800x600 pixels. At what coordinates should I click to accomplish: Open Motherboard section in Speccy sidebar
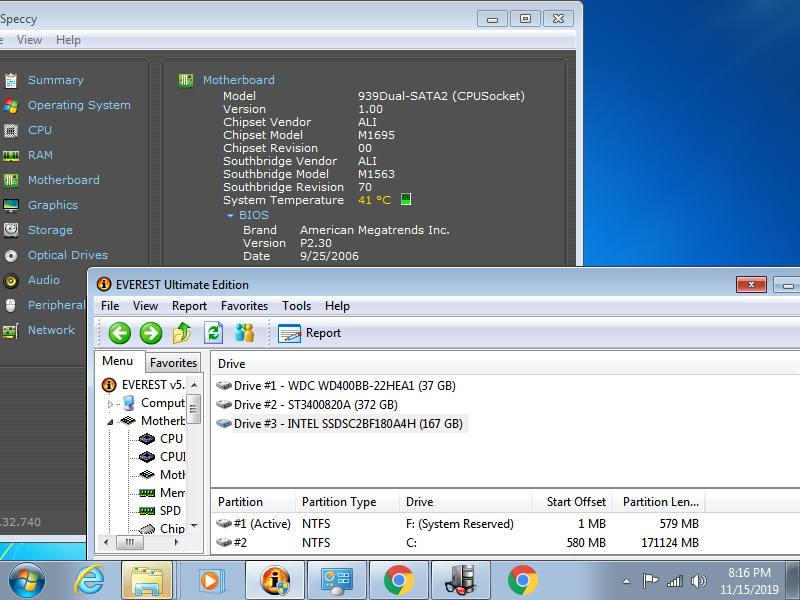click(64, 180)
